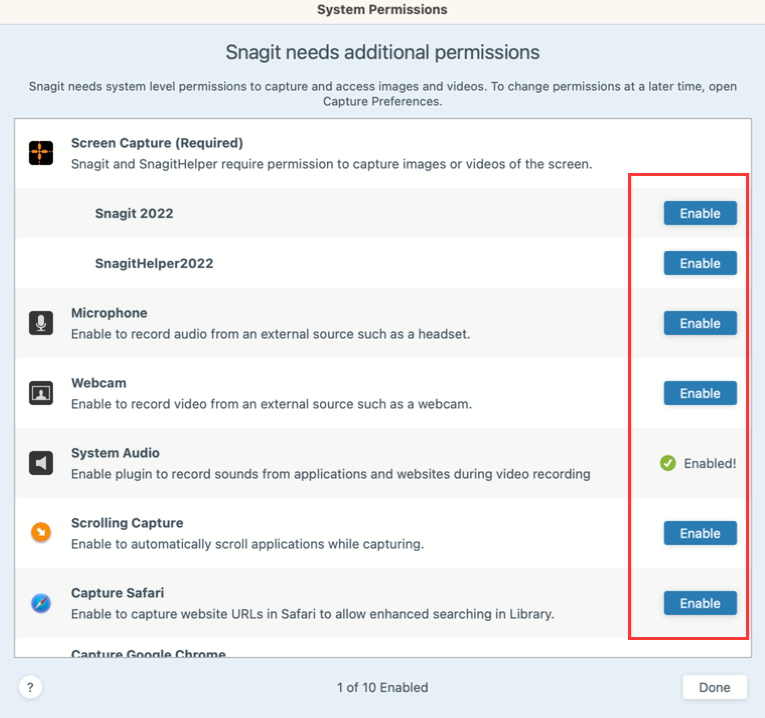Screen dimensions: 765x718
Task: Click the Scrolling Capture orange icon
Action: (x=41, y=533)
